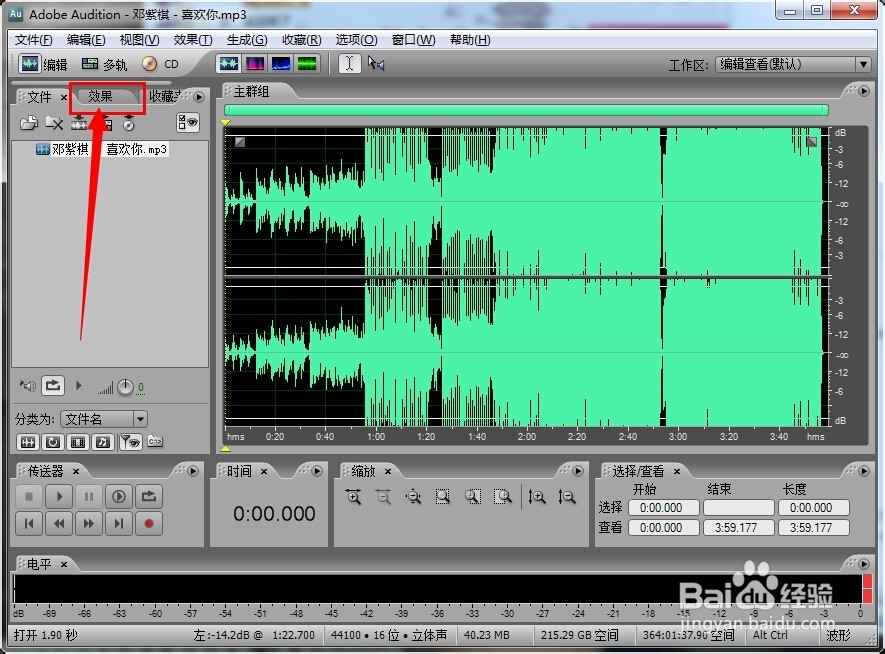Toggle the files panel options eye checkbox
This screenshot has height=654, width=885.
point(188,122)
